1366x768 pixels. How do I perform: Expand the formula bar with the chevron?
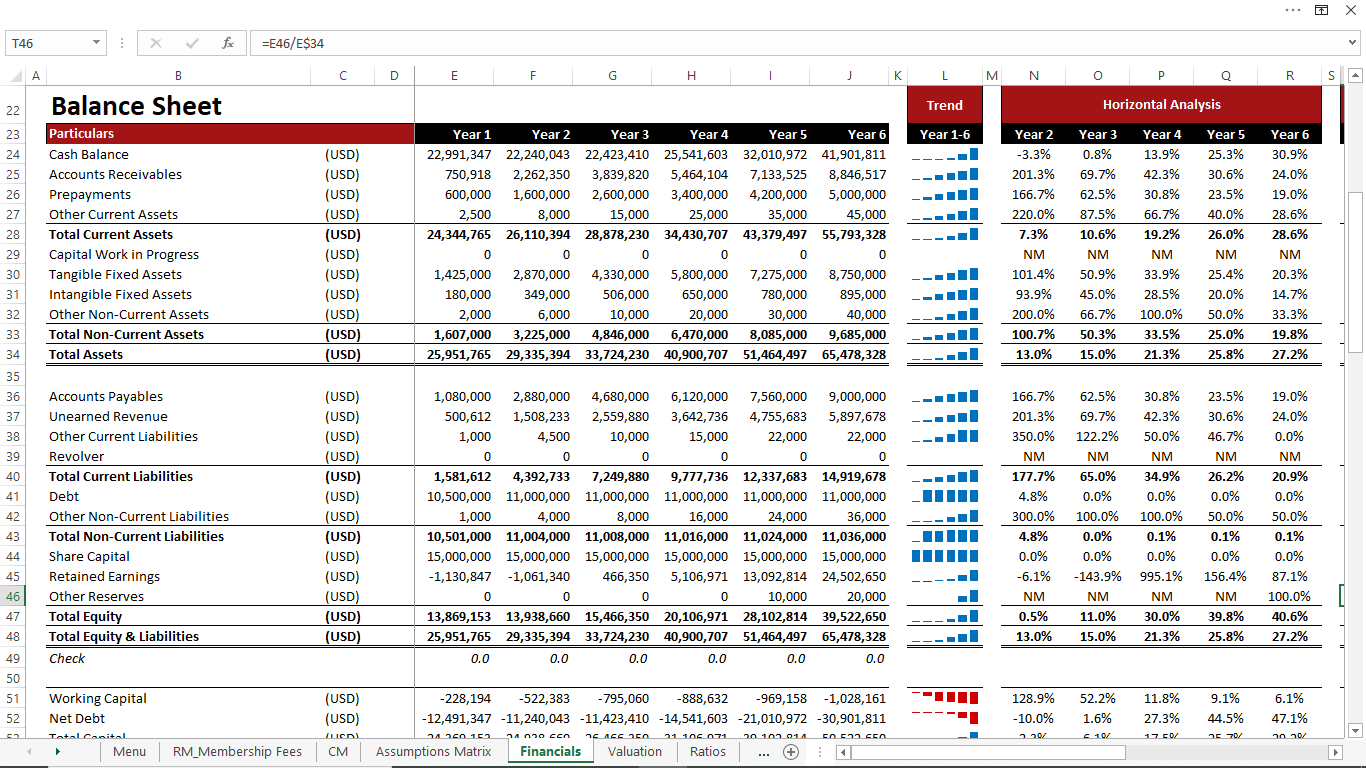tap(1353, 43)
